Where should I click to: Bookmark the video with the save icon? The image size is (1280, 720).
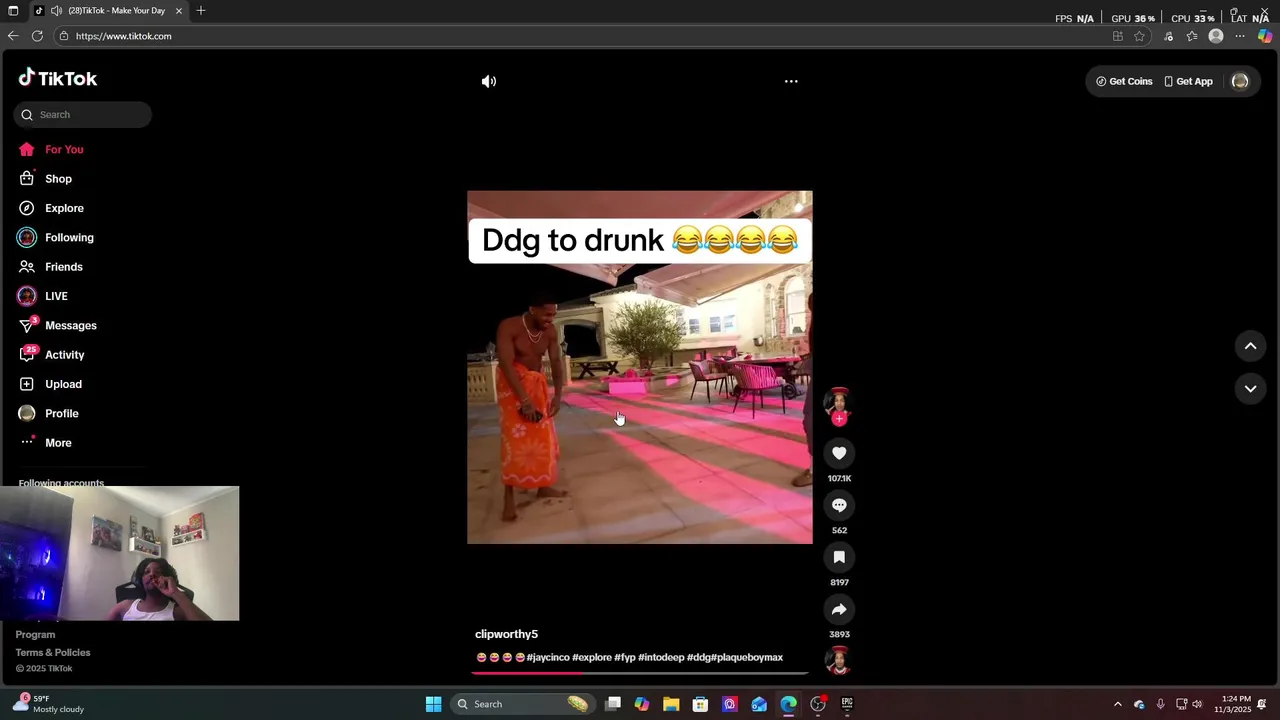coord(839,557)
